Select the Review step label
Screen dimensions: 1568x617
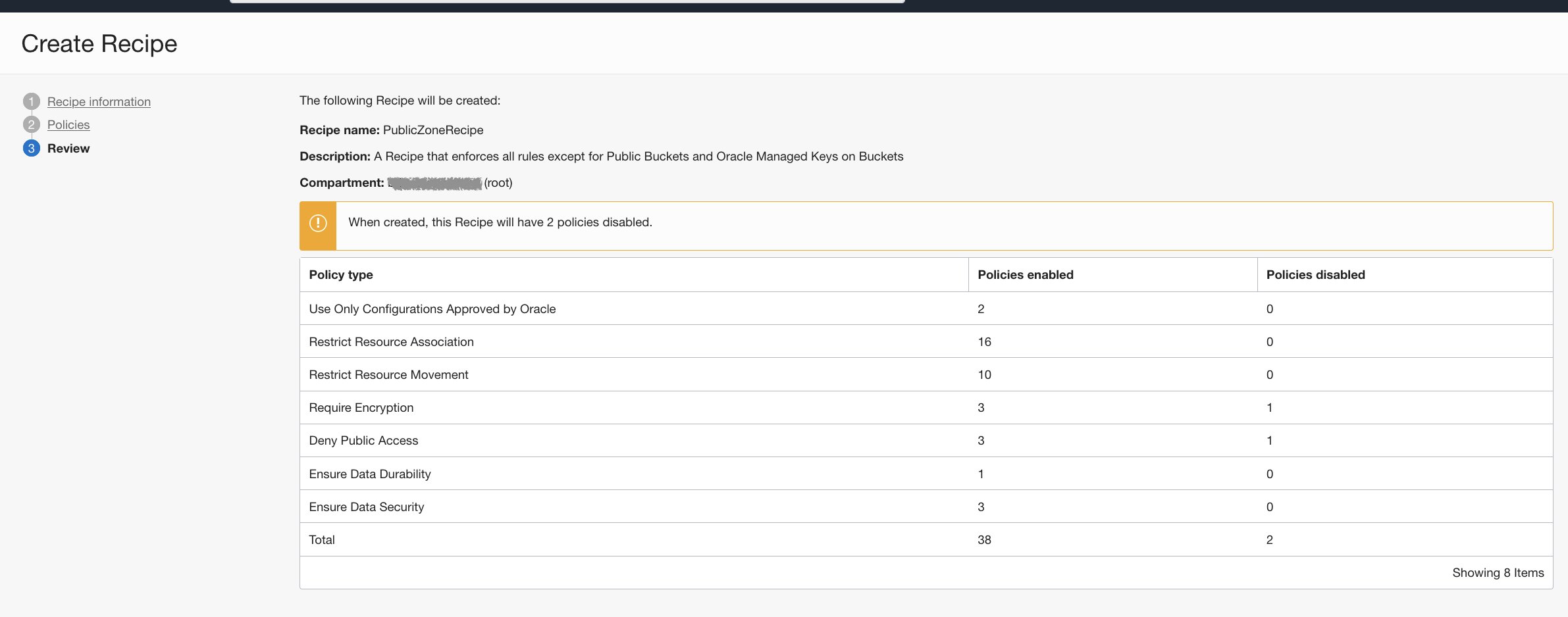coord(68,148)
